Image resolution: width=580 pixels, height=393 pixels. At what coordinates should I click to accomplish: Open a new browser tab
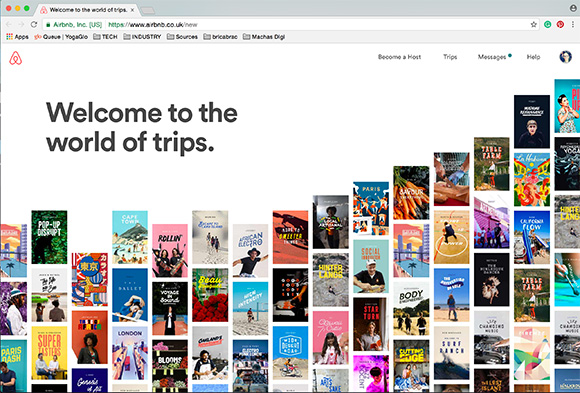(148, 10)
